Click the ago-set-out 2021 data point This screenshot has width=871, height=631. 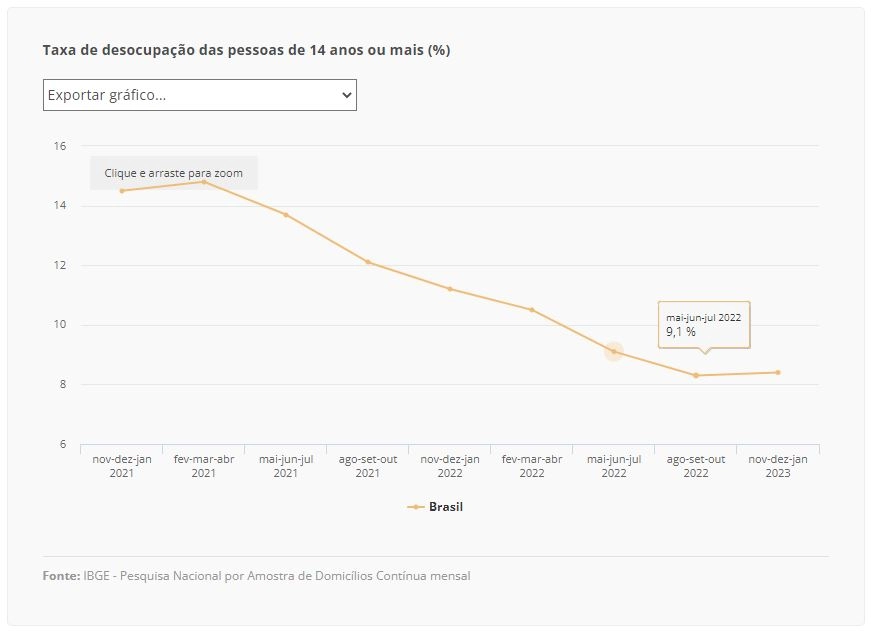point(368,262)
